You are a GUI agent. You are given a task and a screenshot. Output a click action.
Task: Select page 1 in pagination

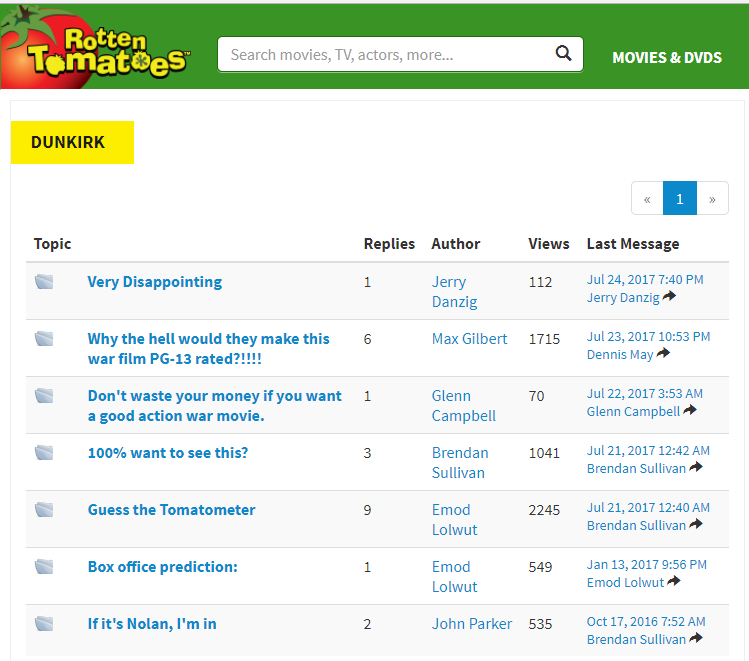[x=680, y=198]
